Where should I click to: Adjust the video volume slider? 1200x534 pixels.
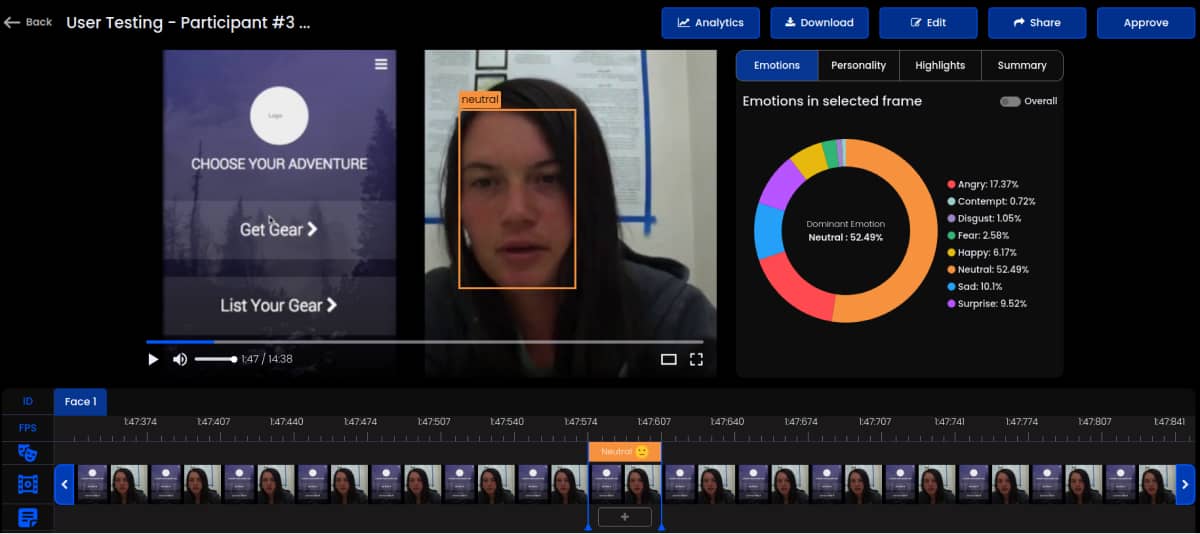(215, 360)
